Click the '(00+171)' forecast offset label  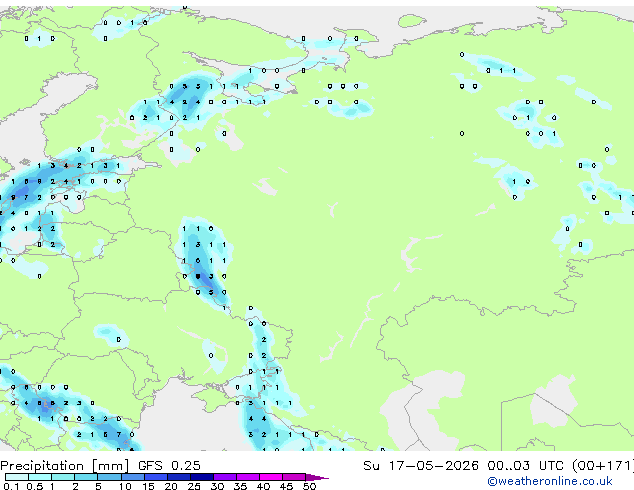[603, 466]
